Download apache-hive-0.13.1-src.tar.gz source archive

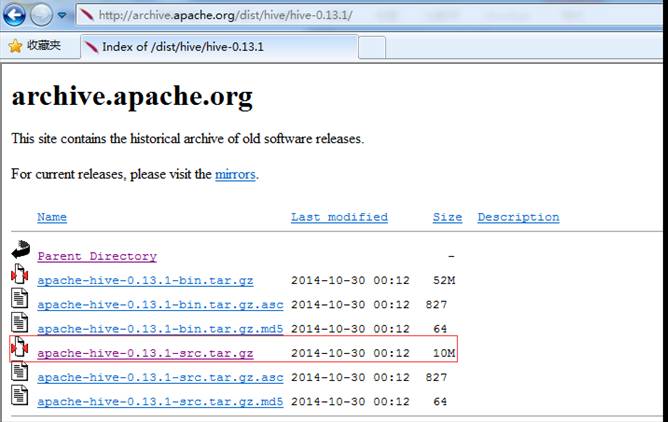(145, 353)
